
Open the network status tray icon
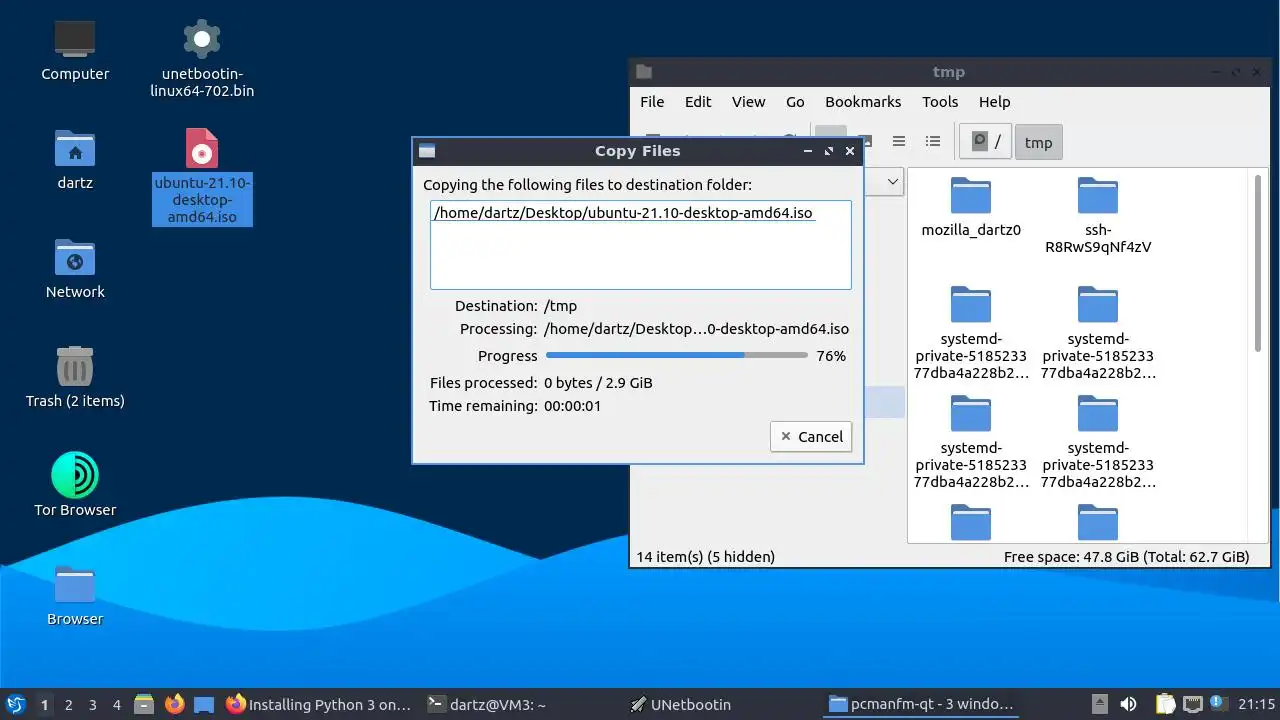(x=1192, y=704)
